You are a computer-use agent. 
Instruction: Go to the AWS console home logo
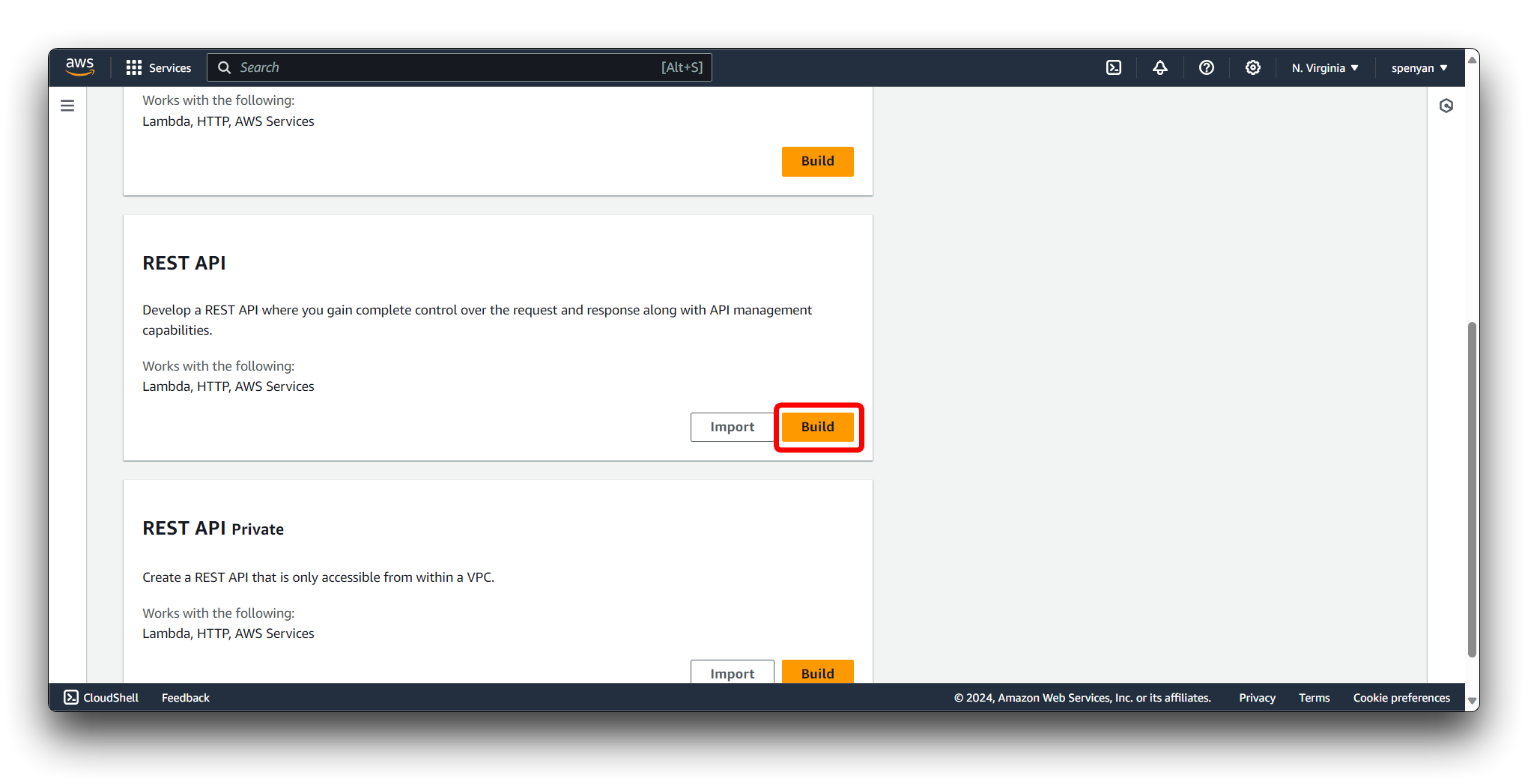pyautogui.click(x=79, y=67)
